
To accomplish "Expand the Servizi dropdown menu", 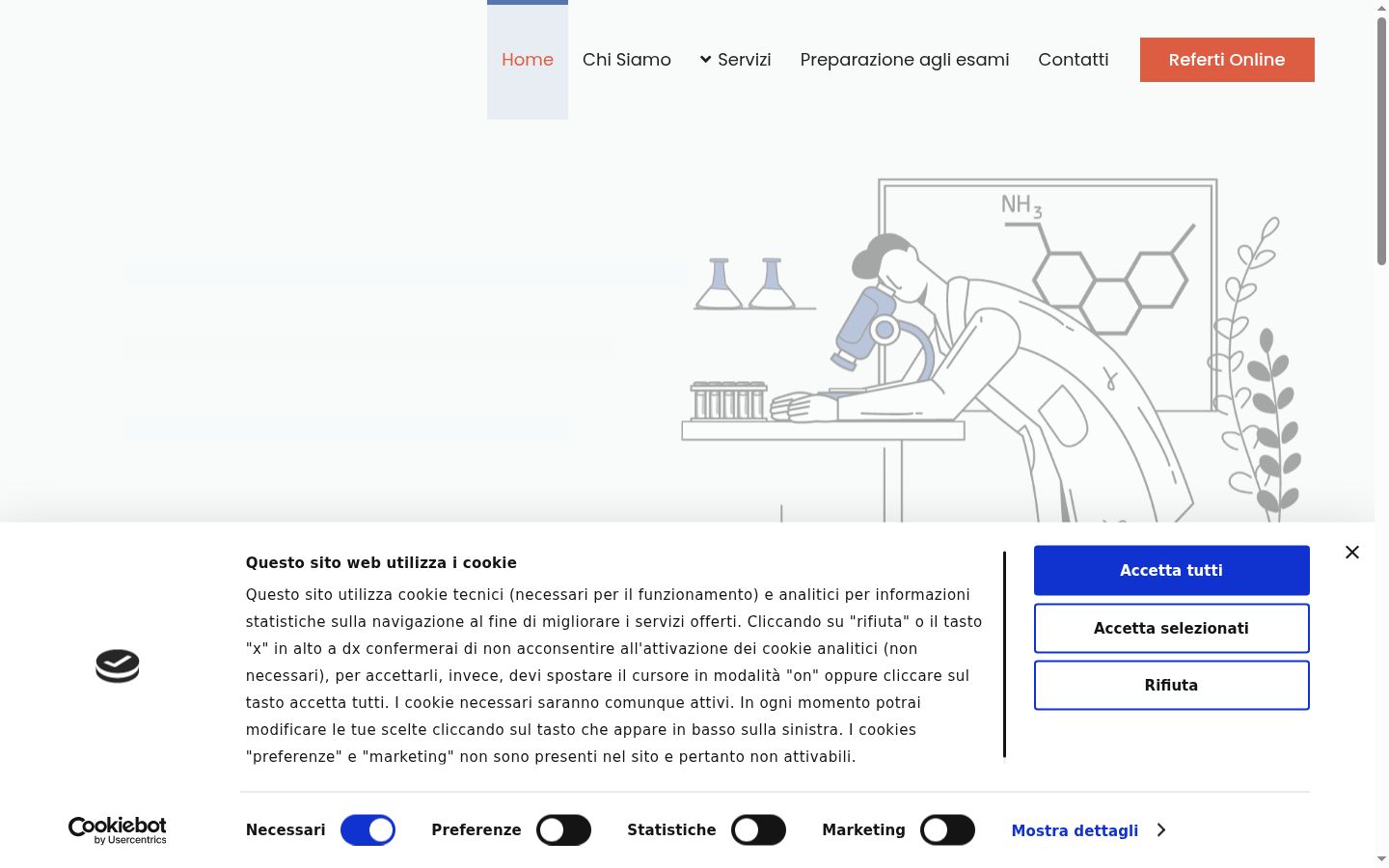I will click(735, 60).
